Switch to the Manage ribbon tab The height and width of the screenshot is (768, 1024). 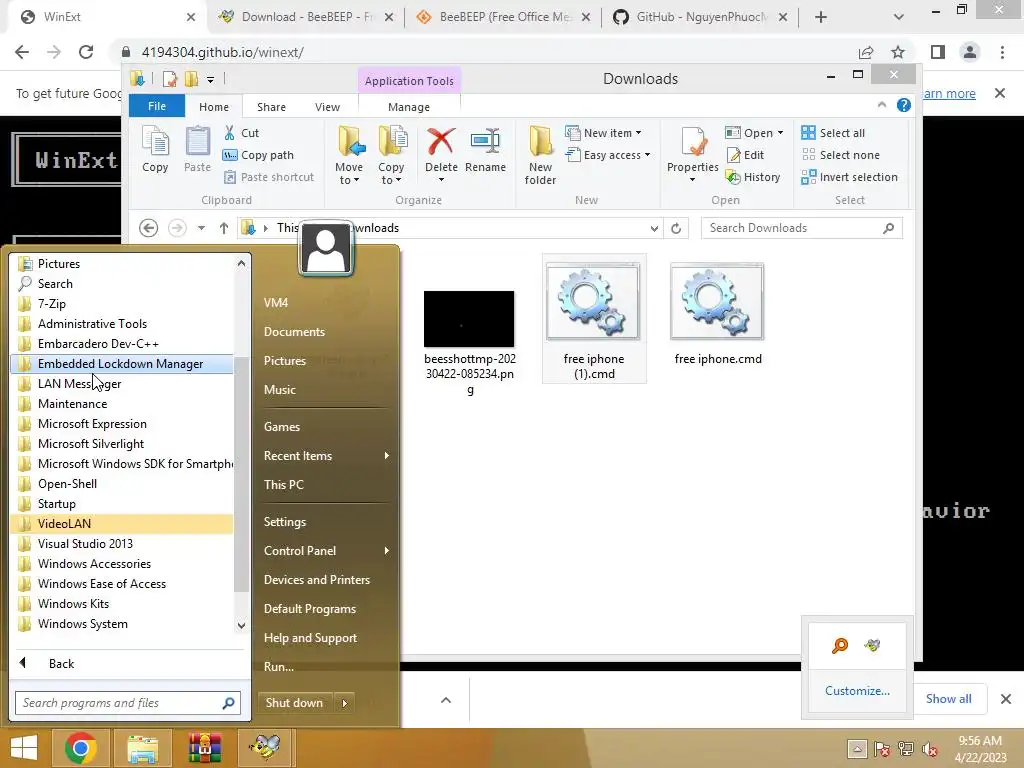click(x=409, y=106)
